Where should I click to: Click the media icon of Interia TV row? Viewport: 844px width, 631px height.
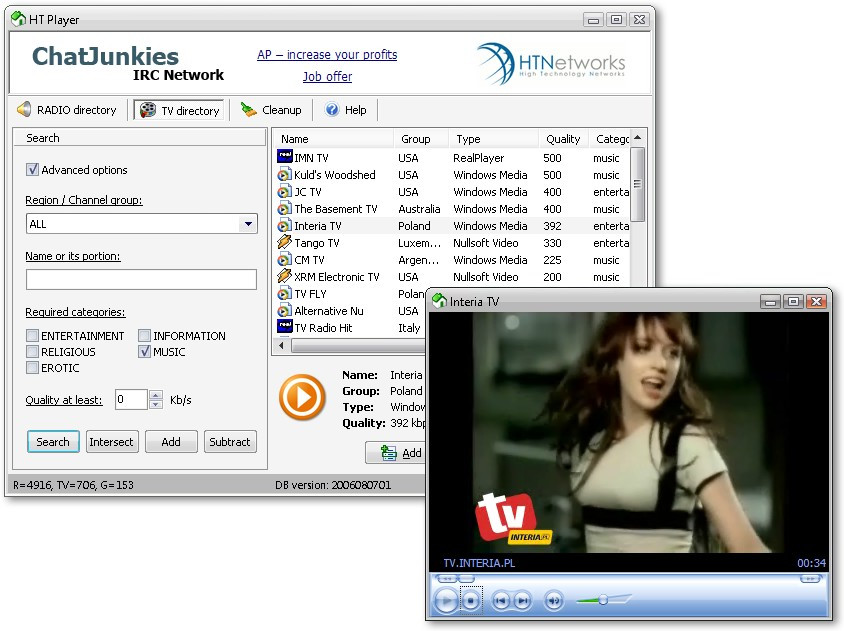[x=284, y=226]
